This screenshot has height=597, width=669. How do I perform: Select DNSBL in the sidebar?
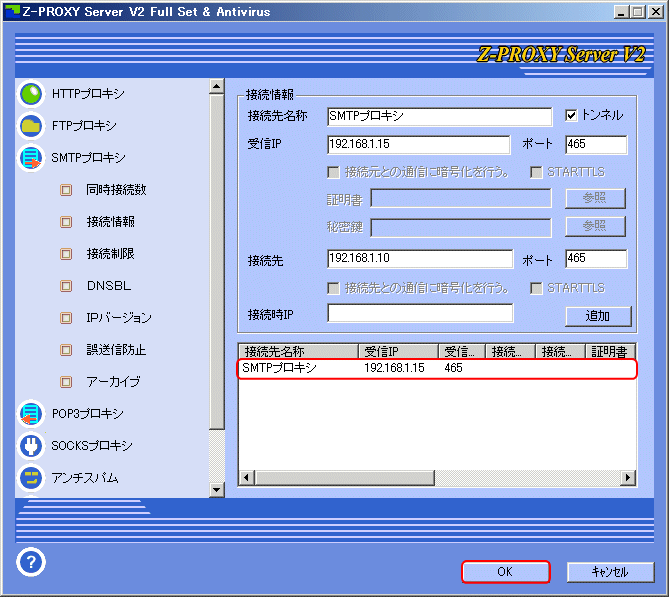109,285
